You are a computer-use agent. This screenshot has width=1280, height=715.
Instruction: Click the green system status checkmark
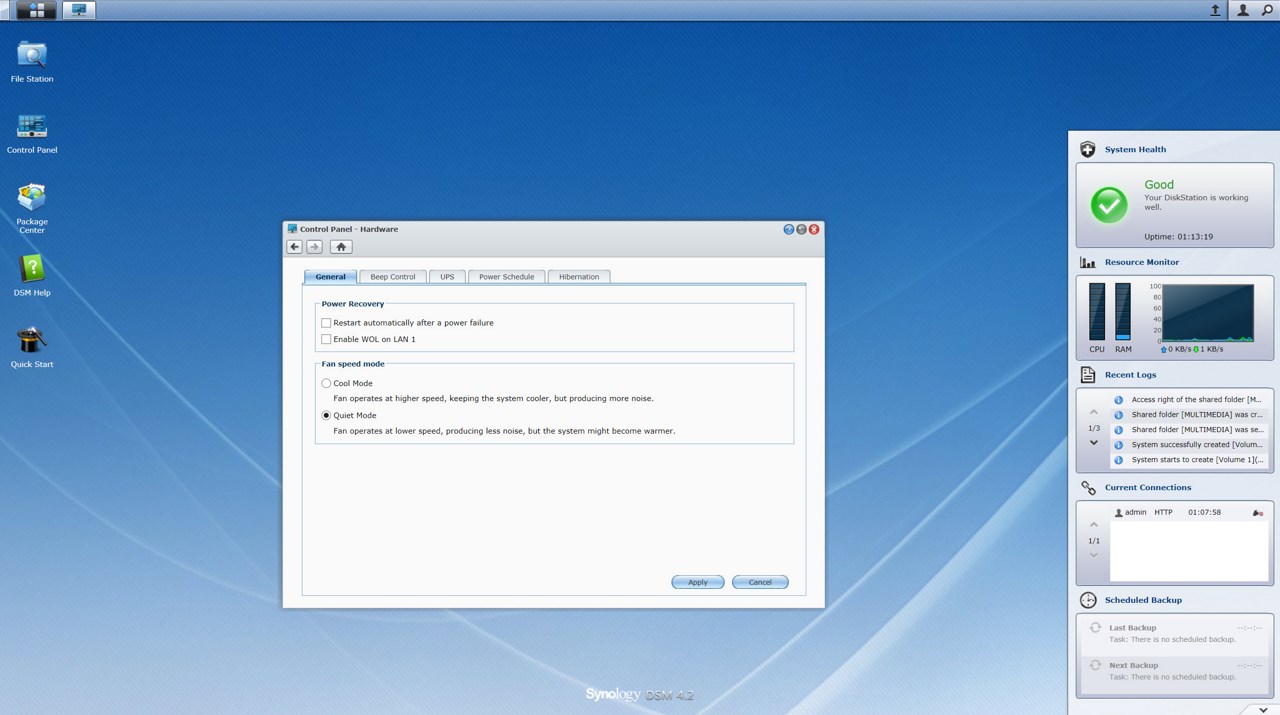(x=1108, y=205)
